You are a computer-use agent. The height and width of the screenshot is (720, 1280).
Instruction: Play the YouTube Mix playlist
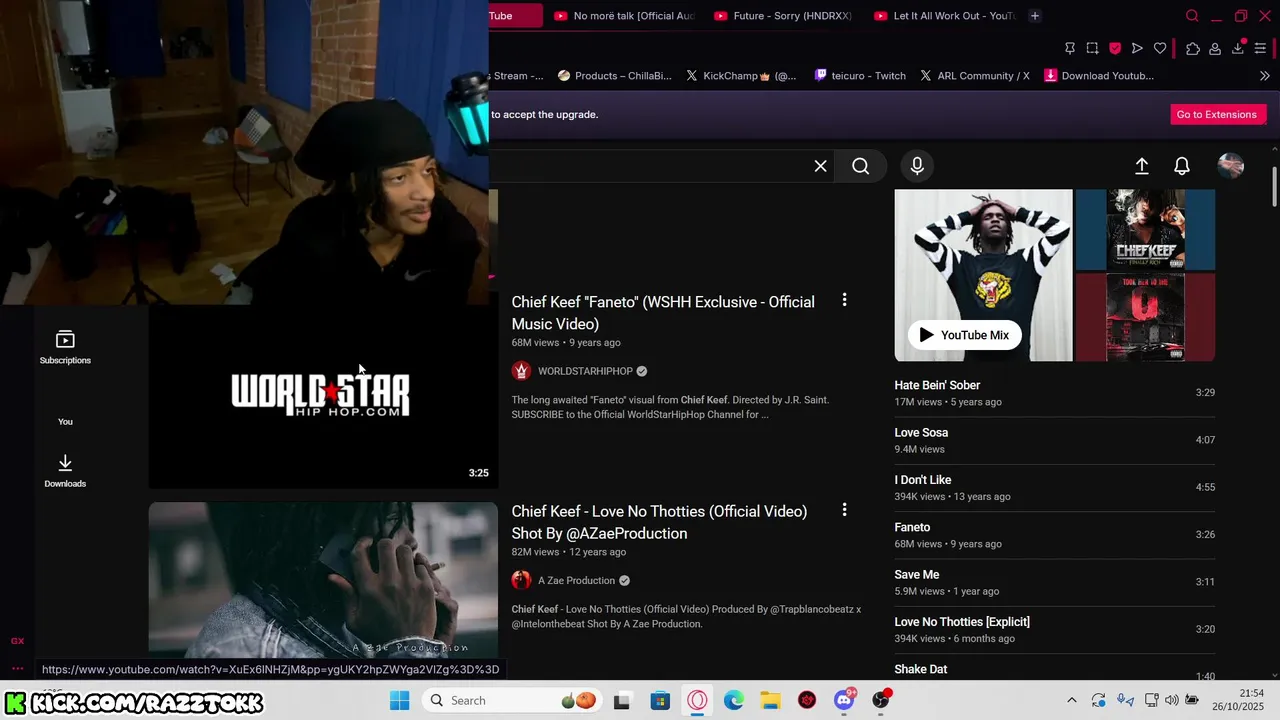point(965,335)
